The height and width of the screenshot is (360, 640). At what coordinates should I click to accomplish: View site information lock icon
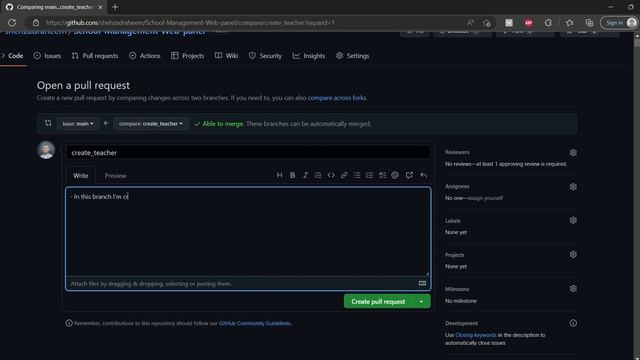tap(36, 23)
